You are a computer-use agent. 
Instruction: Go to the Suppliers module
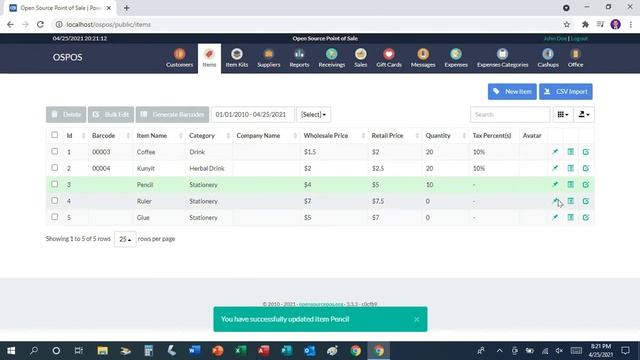tap(269, 58)
